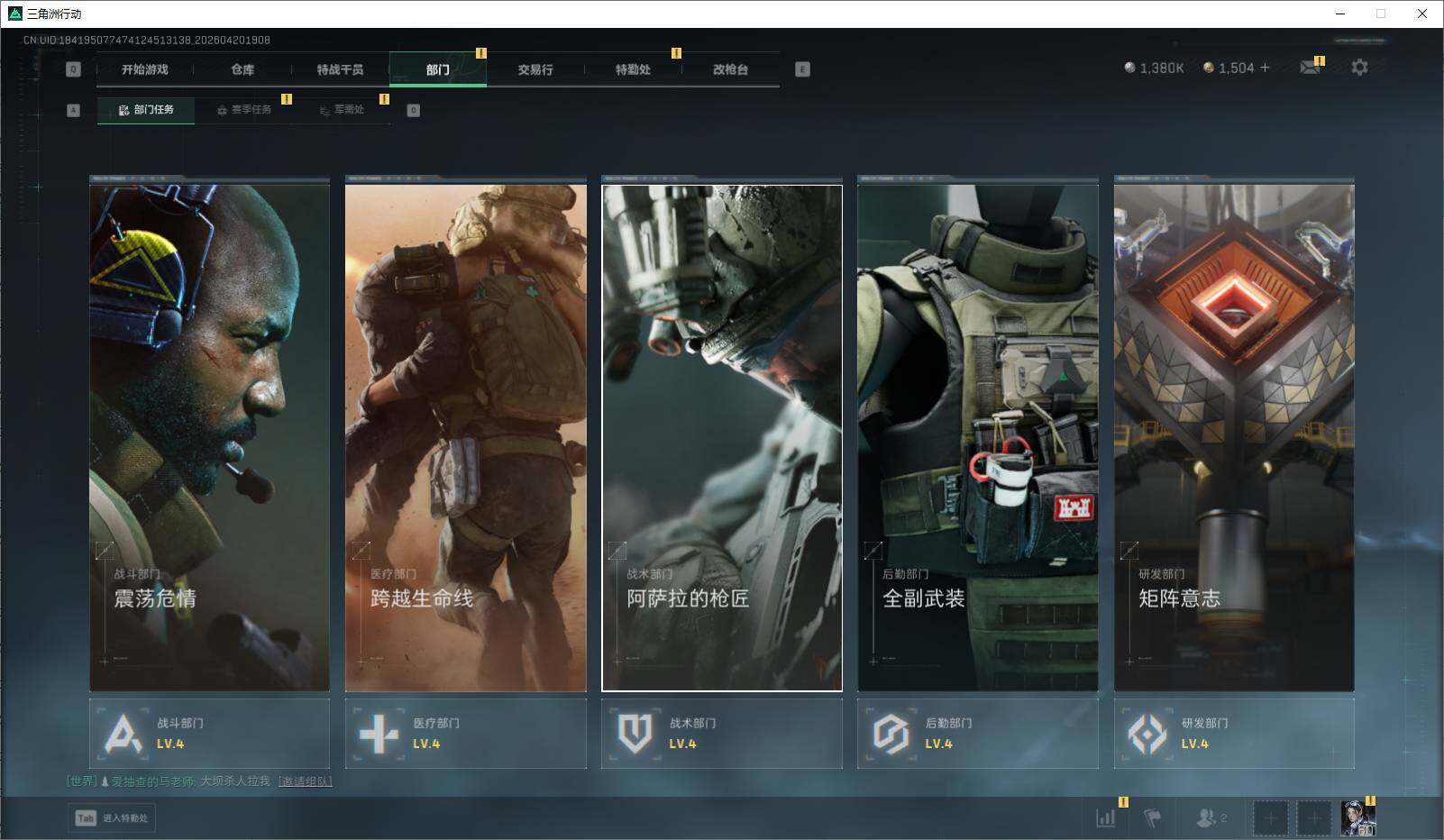Viewport: 1444px width, 840px height.
Task: Select the 部门 tab
Action: (438, 69)
